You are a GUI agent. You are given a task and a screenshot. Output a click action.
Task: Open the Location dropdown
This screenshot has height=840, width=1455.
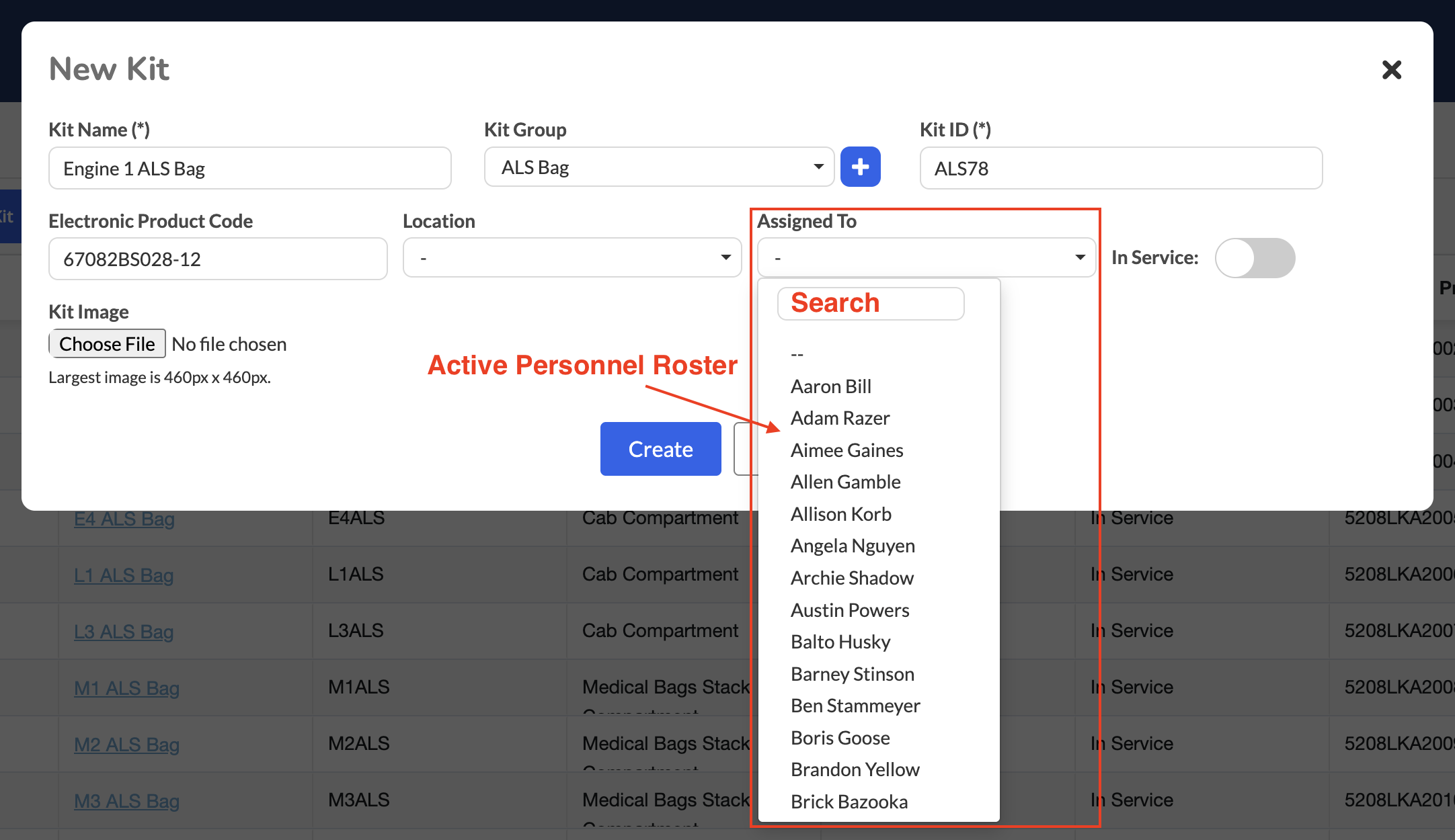coord(572,257)
